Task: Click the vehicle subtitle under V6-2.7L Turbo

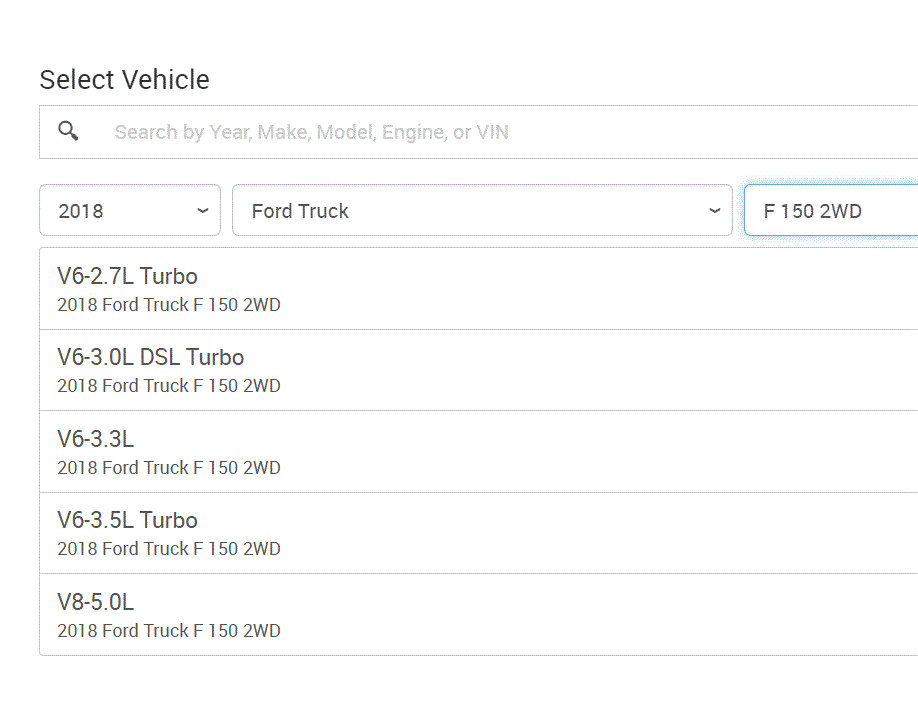Action: point(169,305)
